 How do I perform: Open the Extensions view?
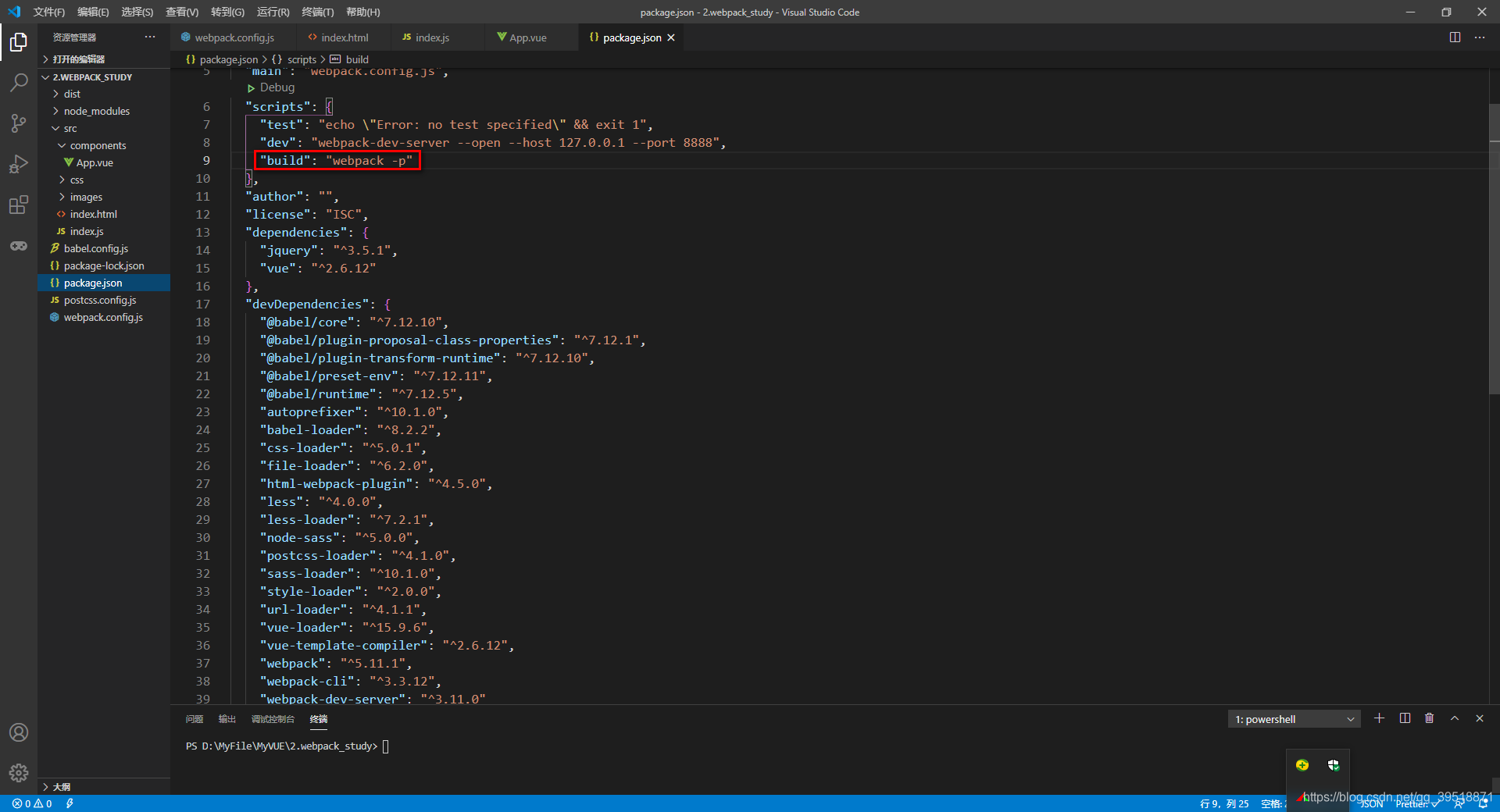coord(19,205)
